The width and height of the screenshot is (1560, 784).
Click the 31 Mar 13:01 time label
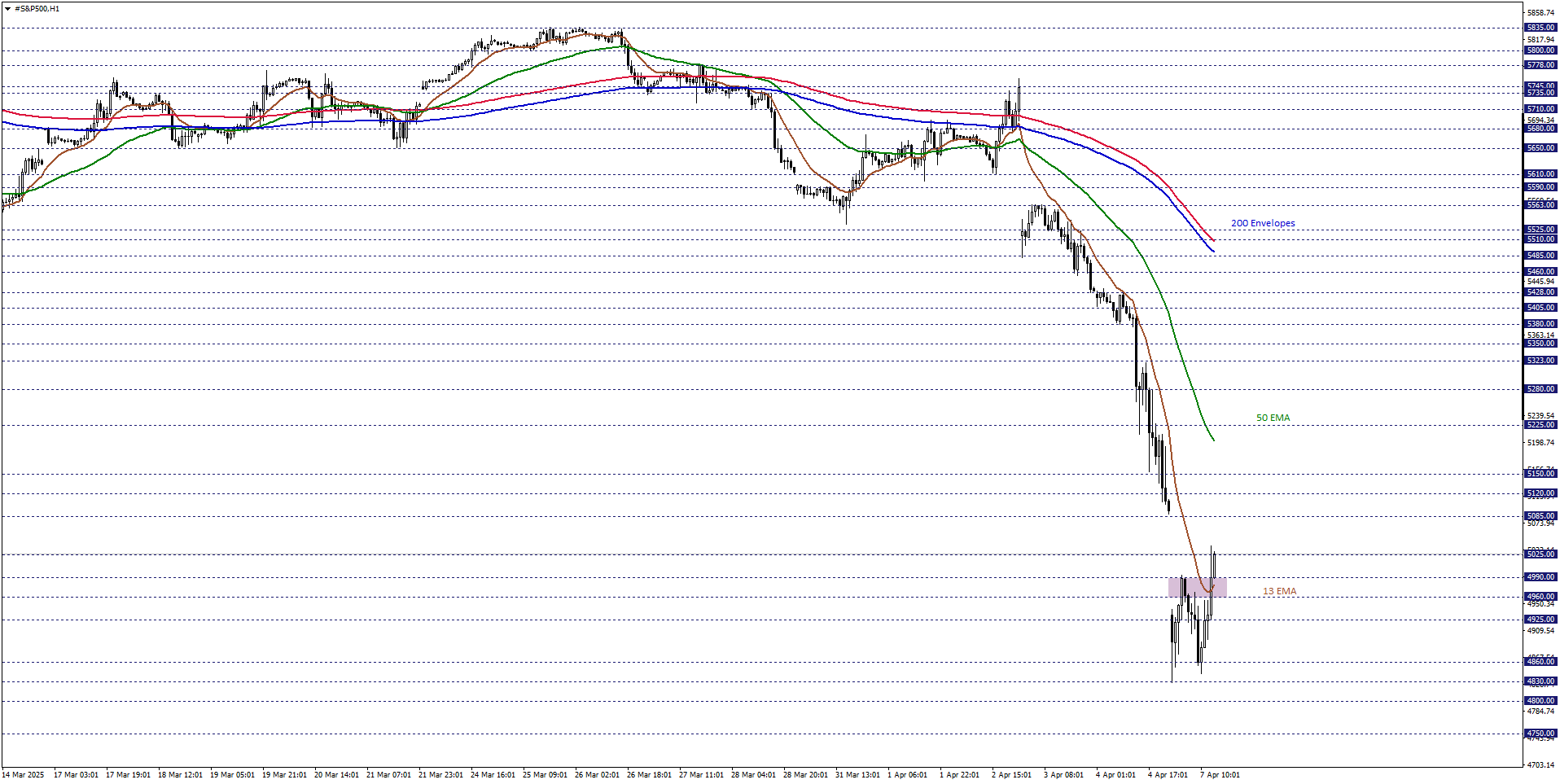pyautogui.click(x=857, y=775)
